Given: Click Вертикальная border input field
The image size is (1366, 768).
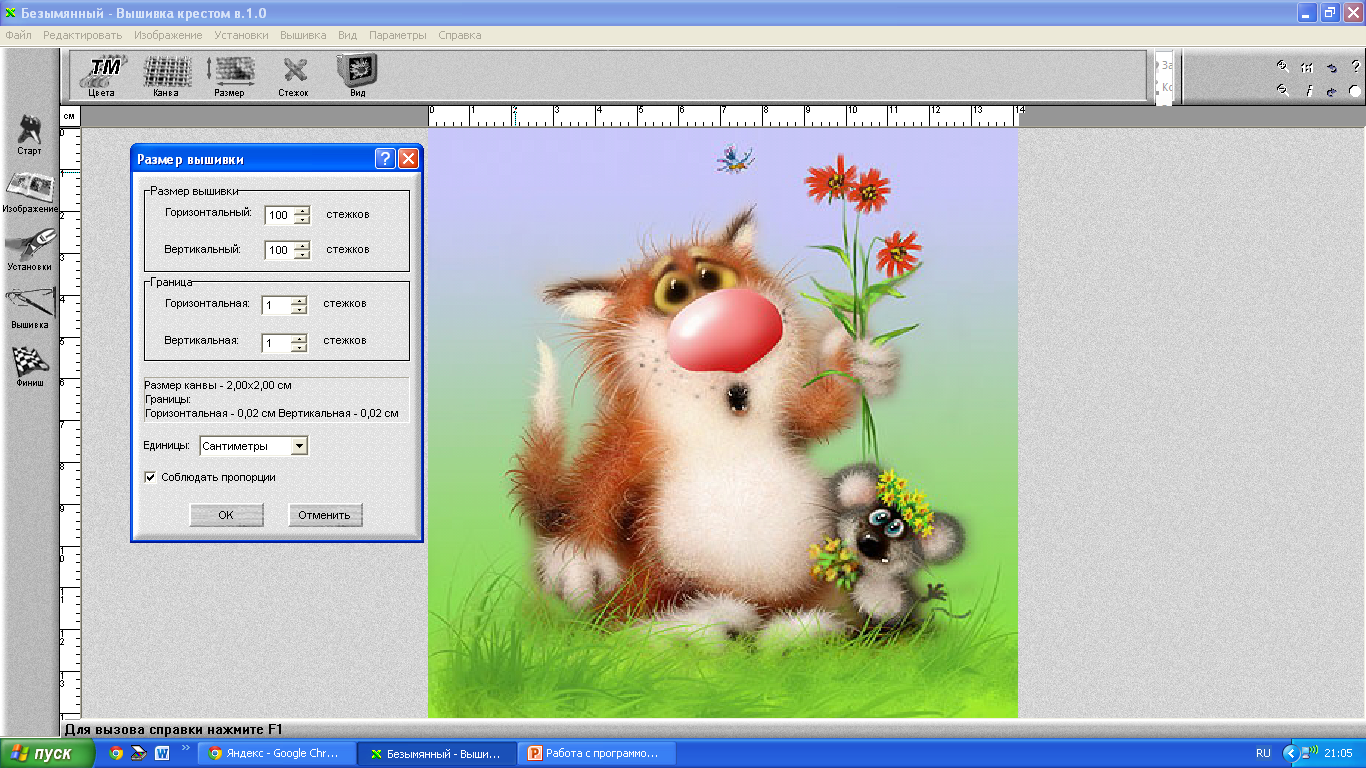Looking at the screenshot, I should (x=276, y=343).
